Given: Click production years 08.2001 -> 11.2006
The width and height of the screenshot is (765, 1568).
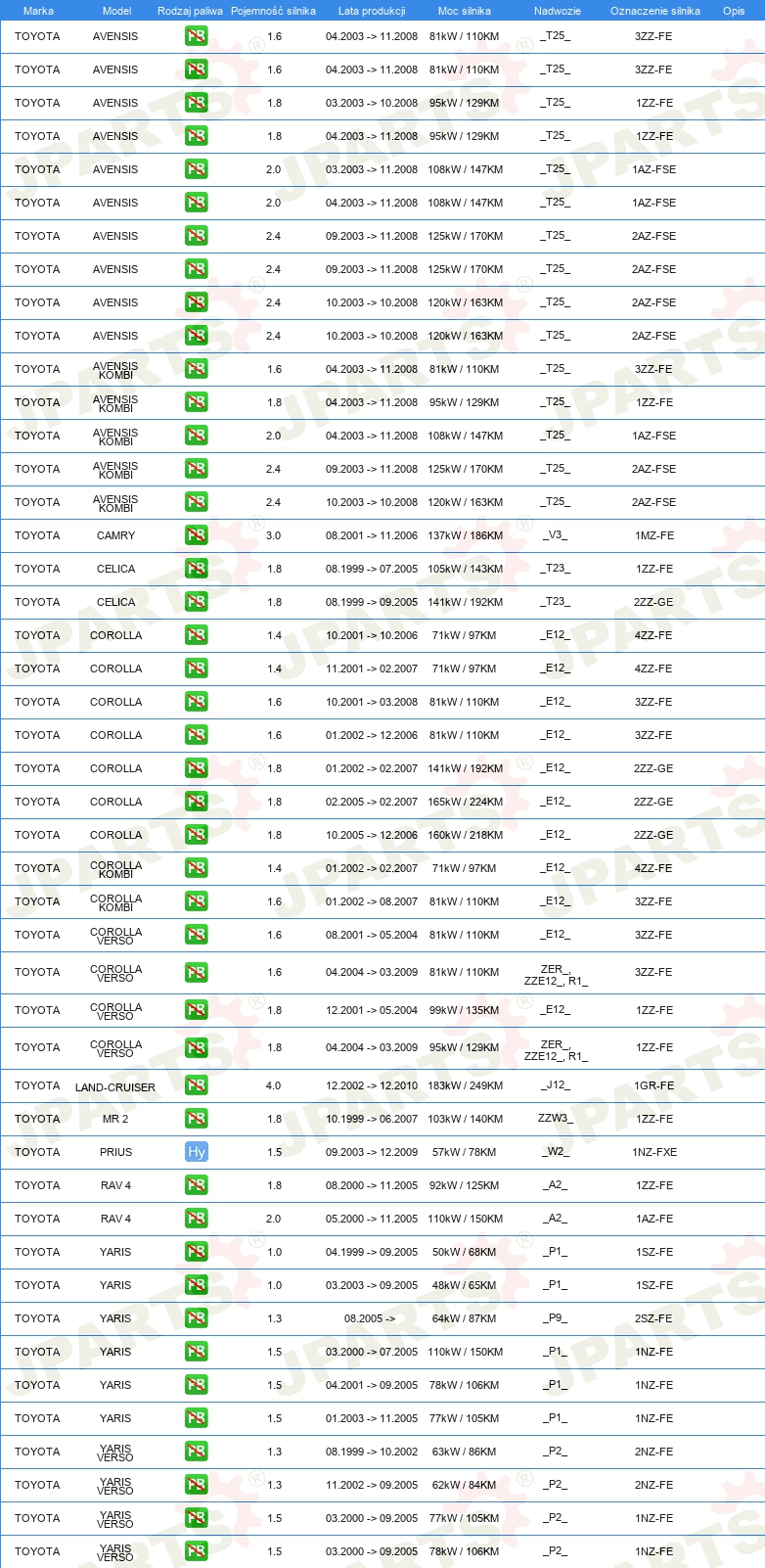Looking at the screenshot, I should (x=372, y=535).
